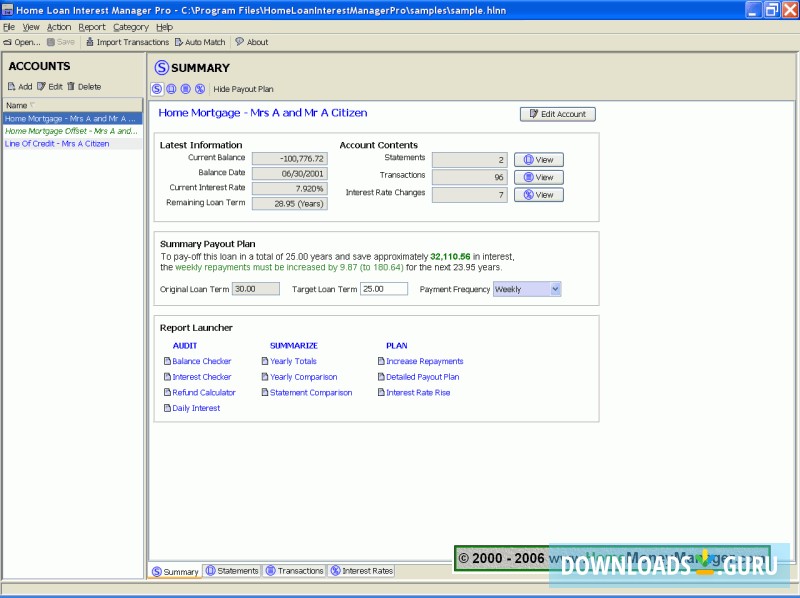The width and height of the screenshot is (800, 598).
Task: Open the Category menu
Action: 131,27
